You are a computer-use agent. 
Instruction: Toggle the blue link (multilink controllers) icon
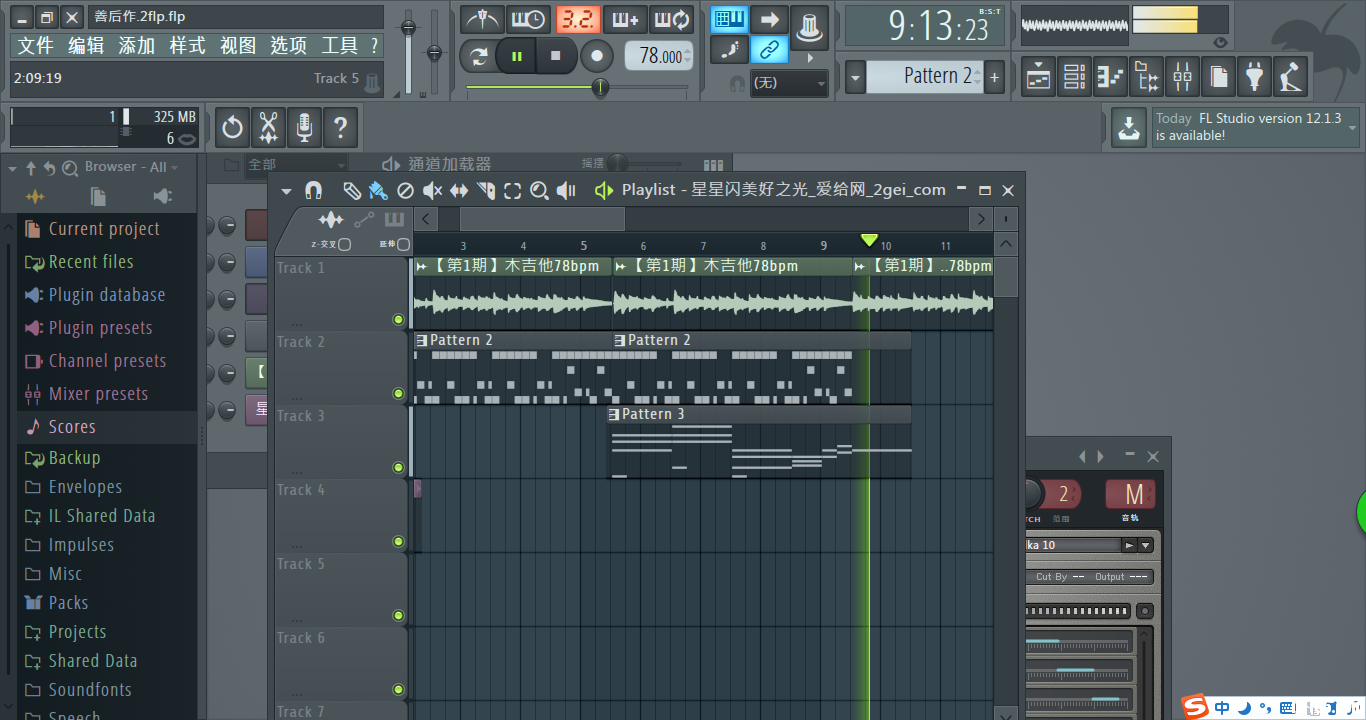[769, 49]
